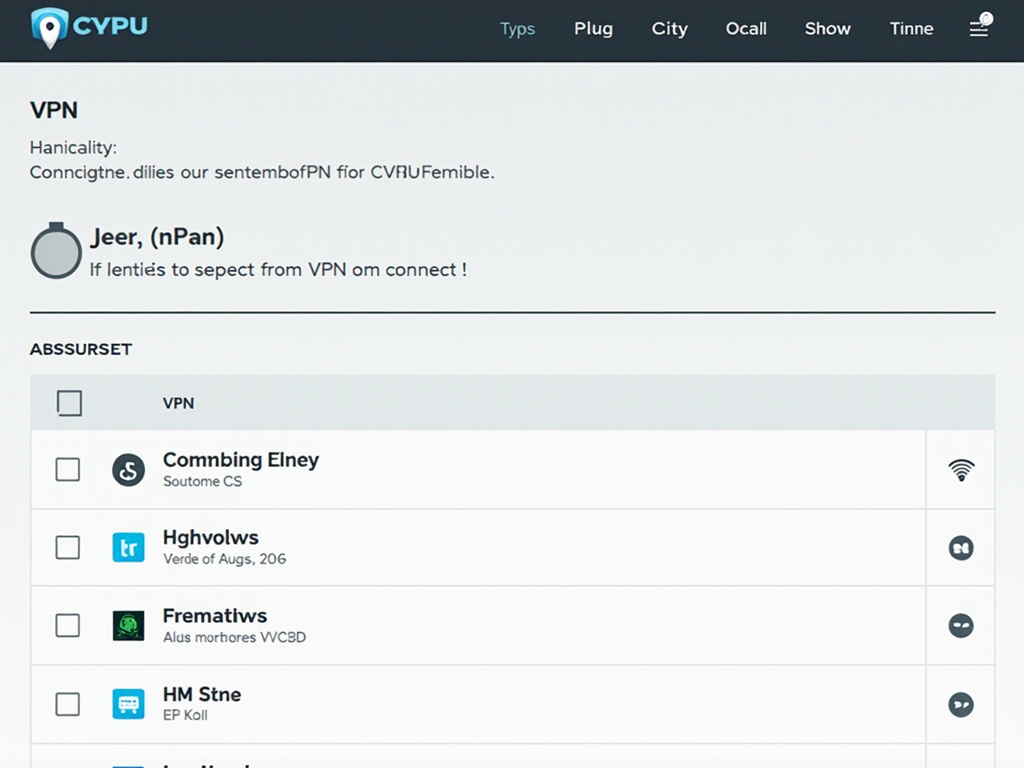Click the VPN column header
This screenshot has height=768, width=1024.
(x=178, y=403)
